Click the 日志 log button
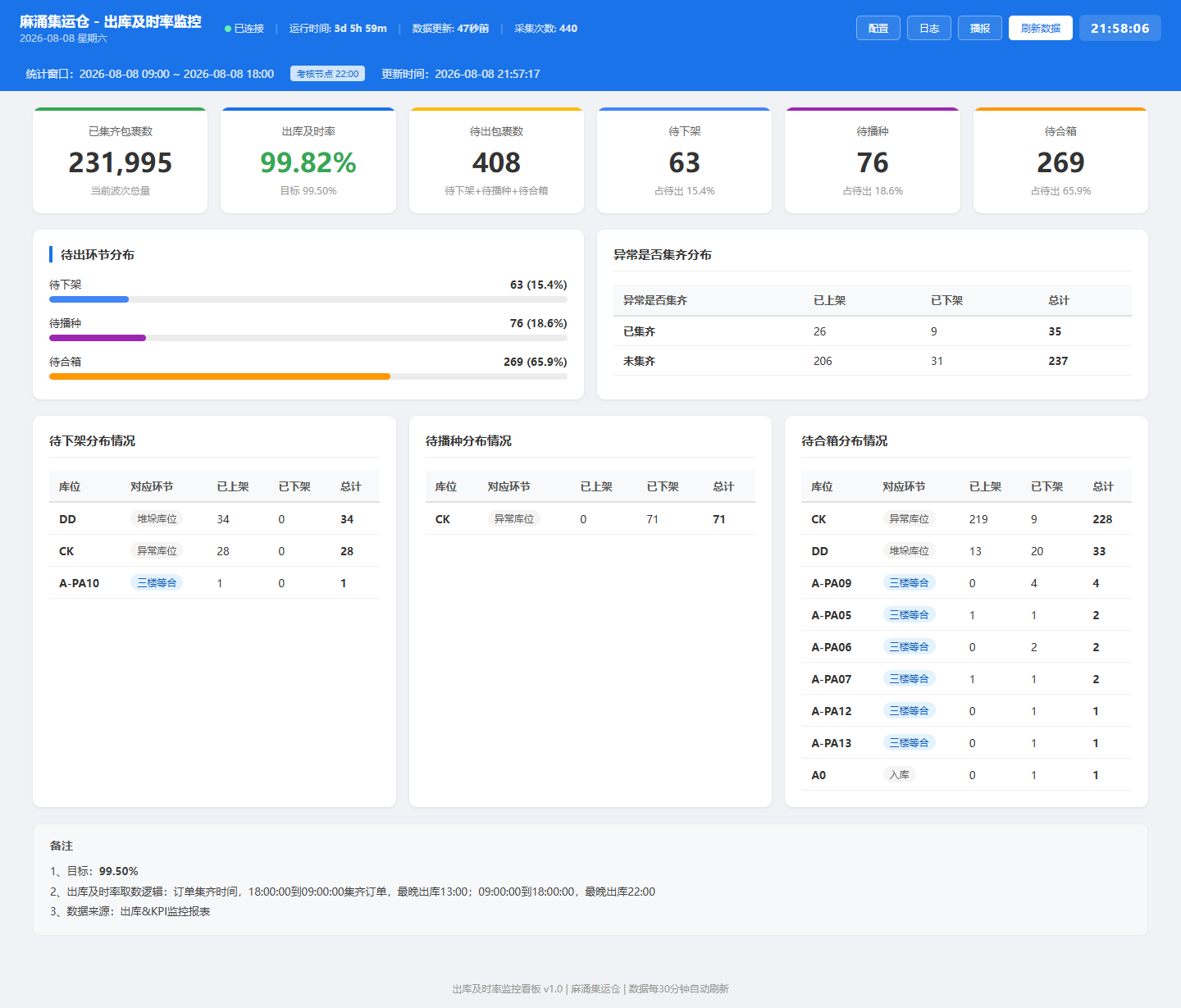 pos(929,28)
